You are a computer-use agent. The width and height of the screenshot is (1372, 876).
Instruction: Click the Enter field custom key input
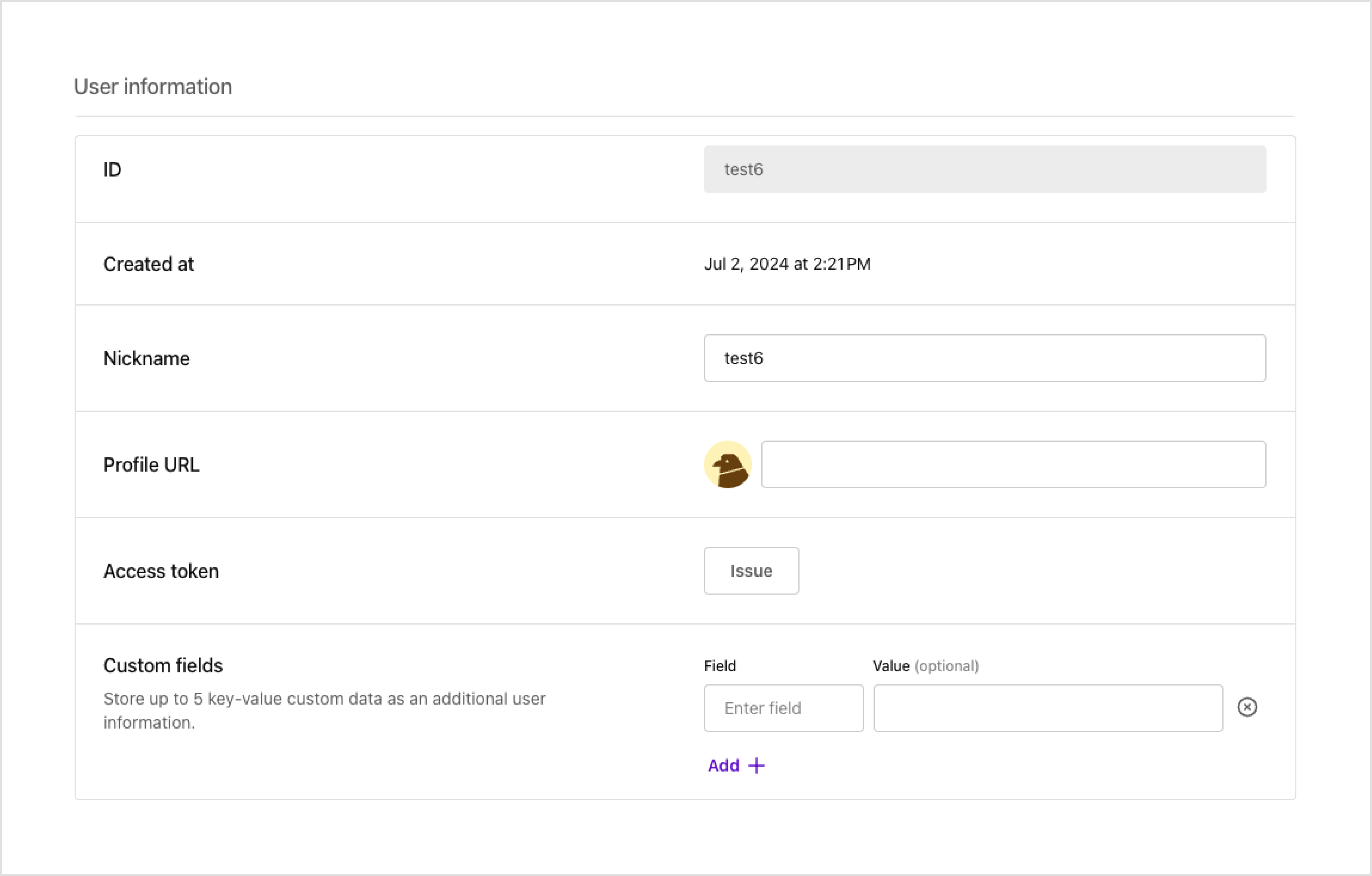click(784, 708)
